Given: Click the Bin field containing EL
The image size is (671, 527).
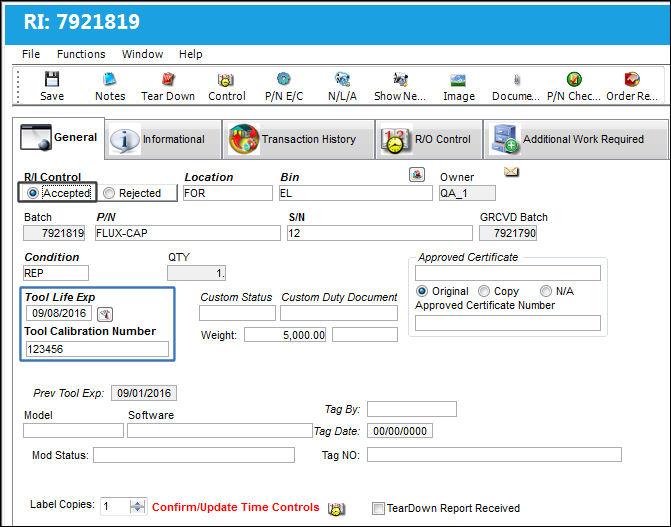Looking at the screenshot, I should (x=356, y=193).
